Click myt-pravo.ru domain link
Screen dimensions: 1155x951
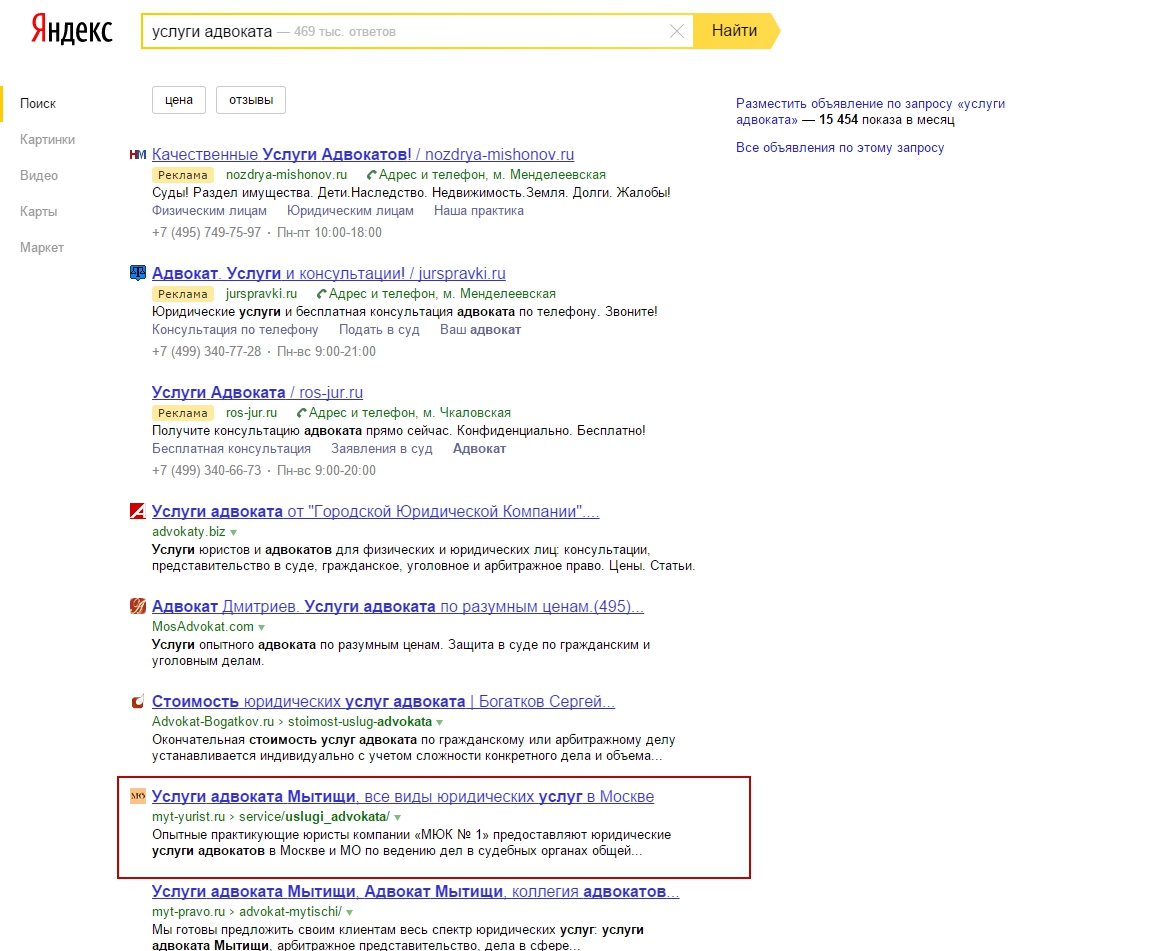pos(189,912)
